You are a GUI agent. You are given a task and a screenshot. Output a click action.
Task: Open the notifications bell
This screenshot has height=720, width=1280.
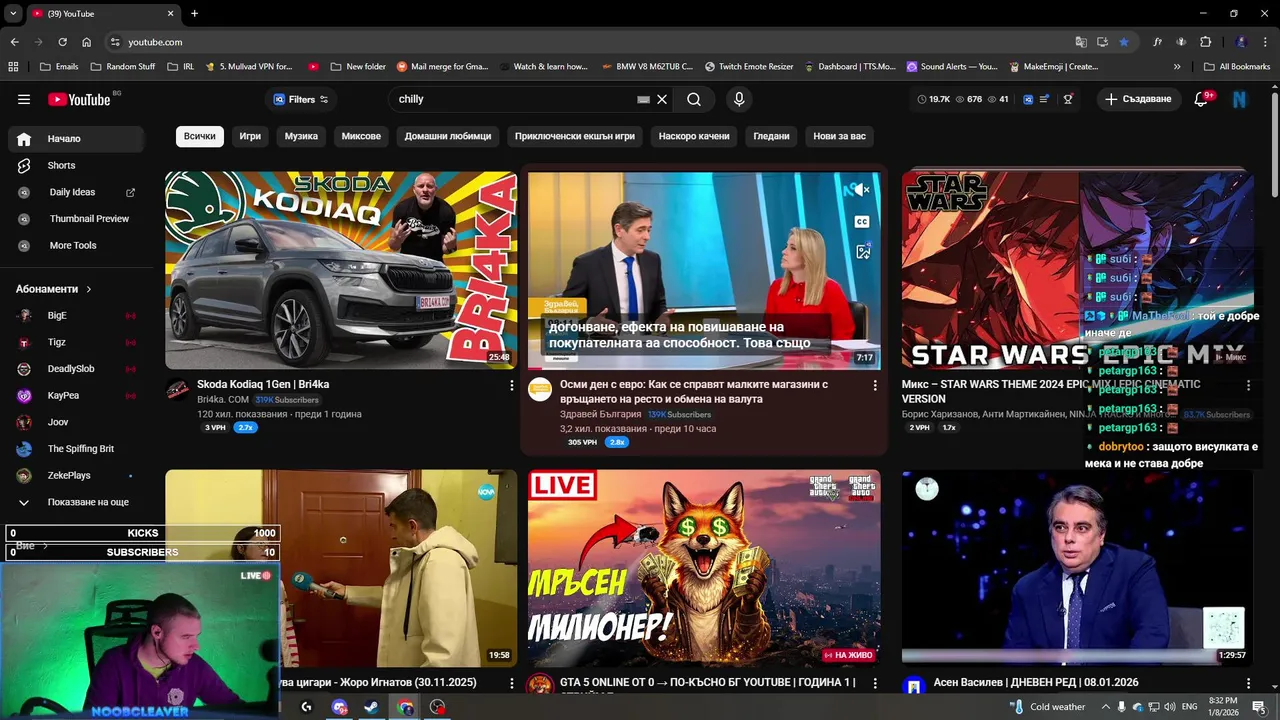[1203, 99]
